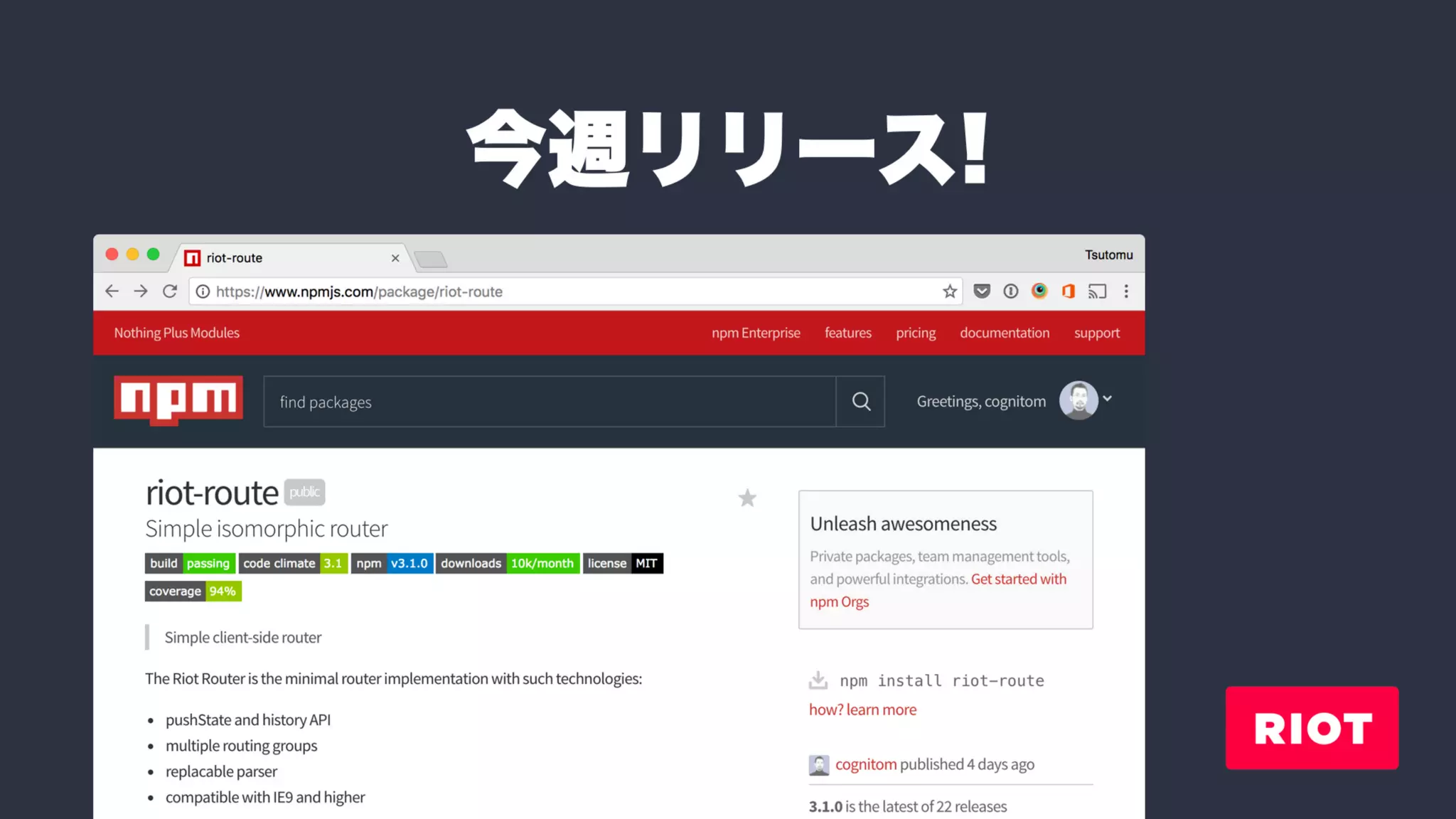
Task: Expand the user account dropdown chevron
Action: pos(1107,399)
